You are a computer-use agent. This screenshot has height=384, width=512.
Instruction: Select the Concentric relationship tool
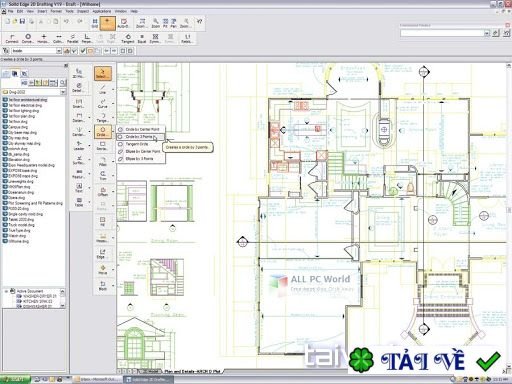pos(28,38)
